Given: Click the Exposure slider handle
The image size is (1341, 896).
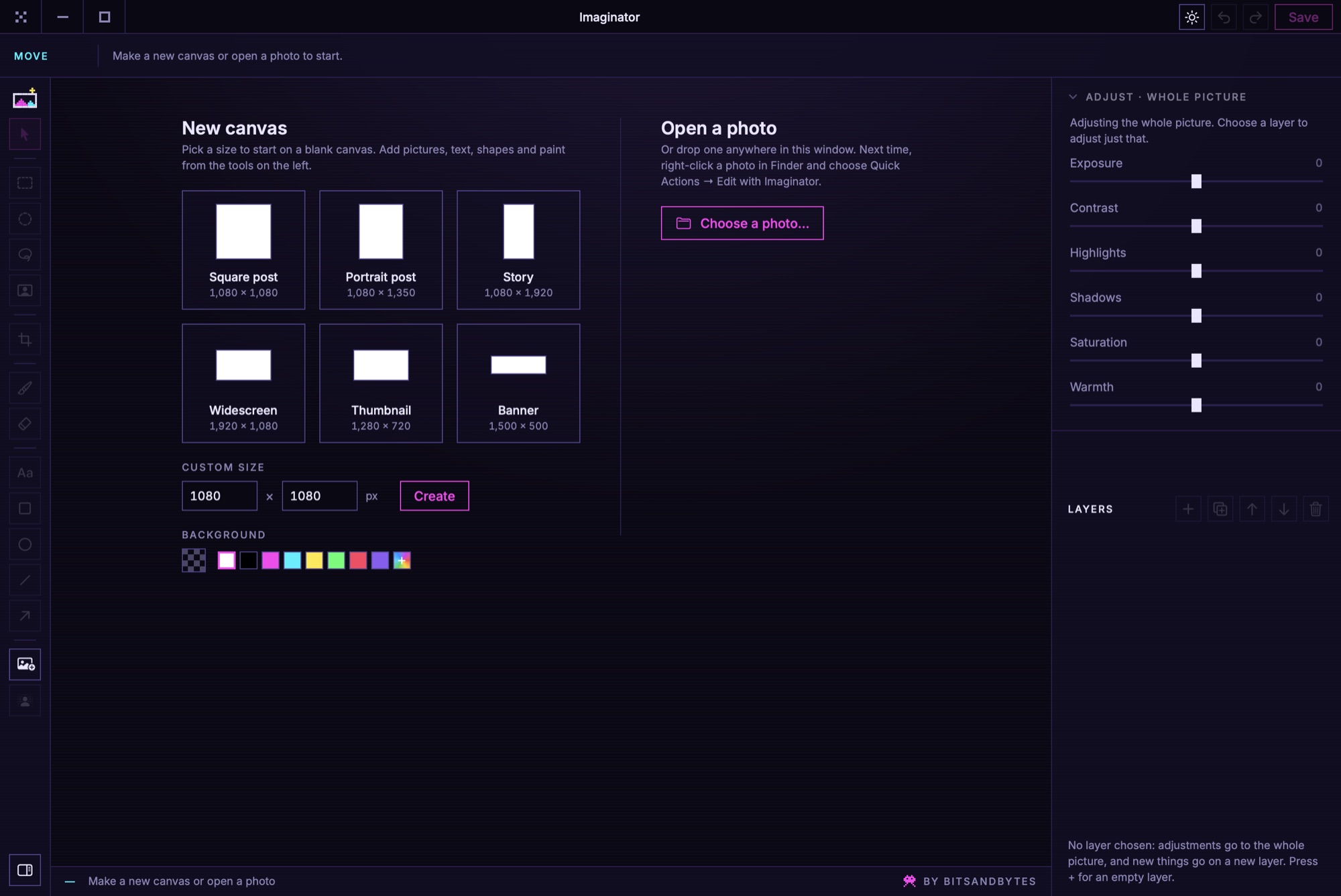Looking at the screenshot, I should [x=1196, y=181].
